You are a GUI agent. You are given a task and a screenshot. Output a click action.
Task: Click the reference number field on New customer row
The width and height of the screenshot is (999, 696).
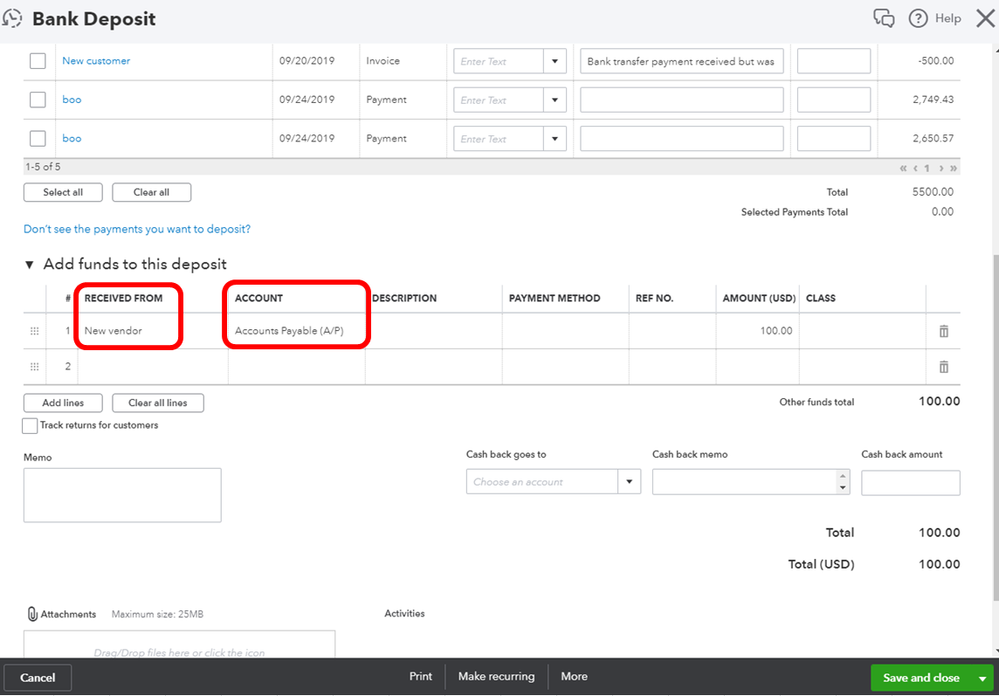click(834, 61)
